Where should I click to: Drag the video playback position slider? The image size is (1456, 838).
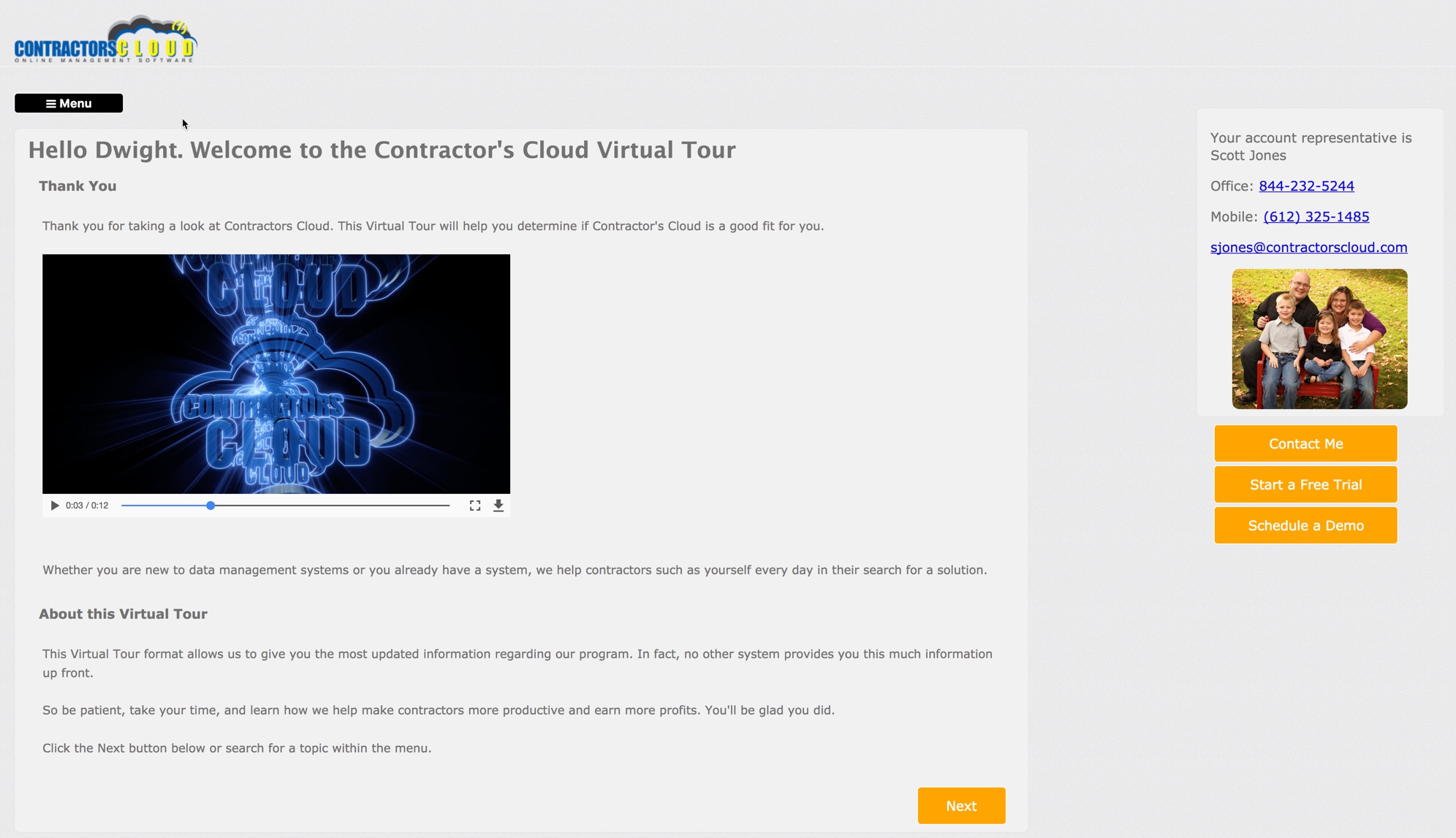[x=210, y=506]
